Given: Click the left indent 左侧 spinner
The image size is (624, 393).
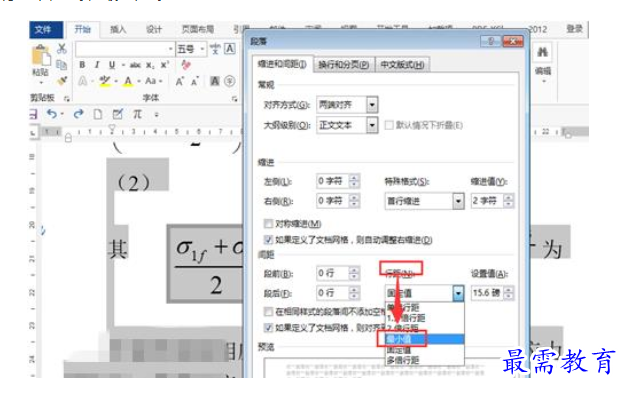Looking at the screenshot, I should [354, 181].
